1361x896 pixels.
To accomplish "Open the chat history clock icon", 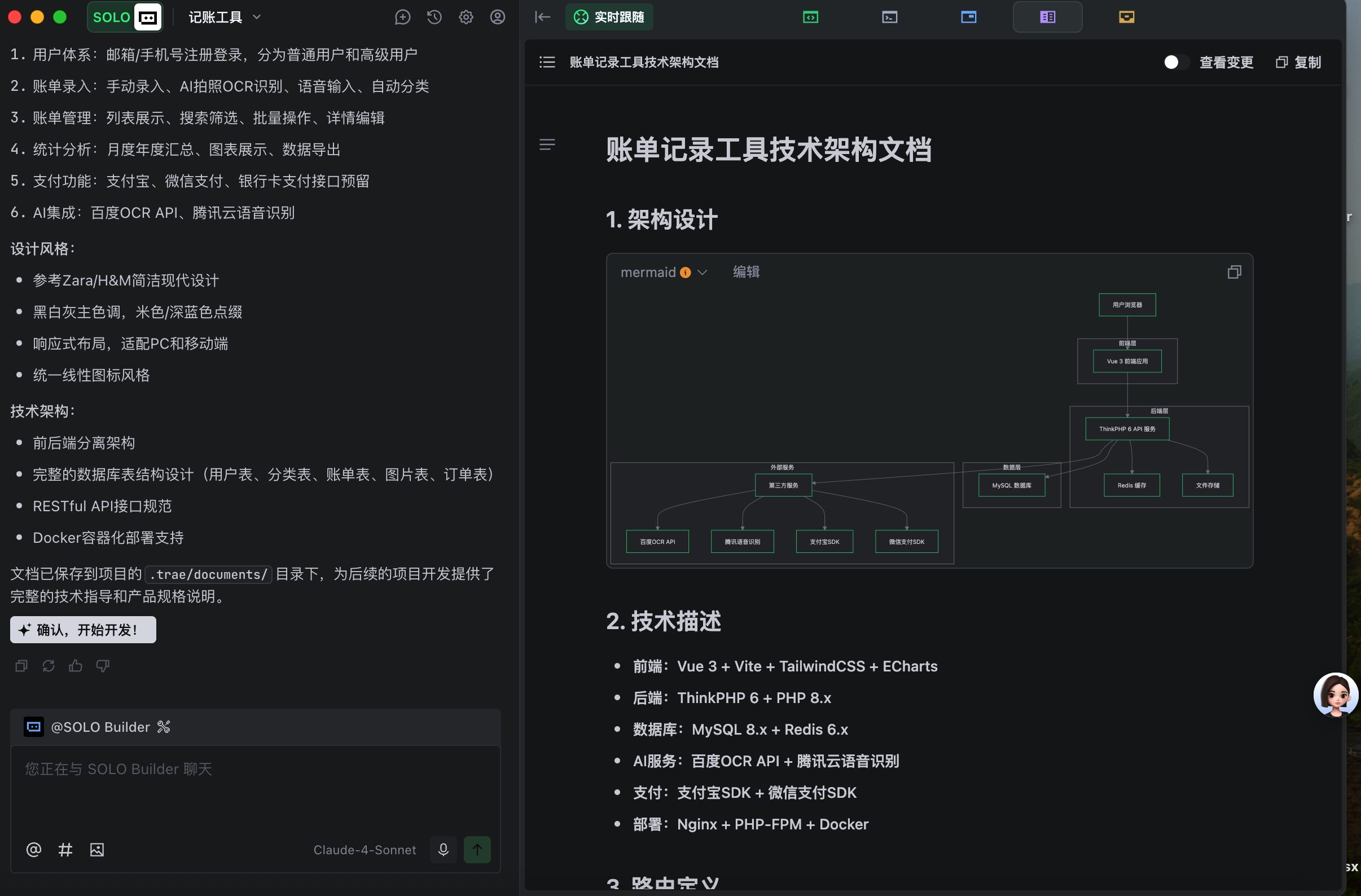I will (434, 17).
